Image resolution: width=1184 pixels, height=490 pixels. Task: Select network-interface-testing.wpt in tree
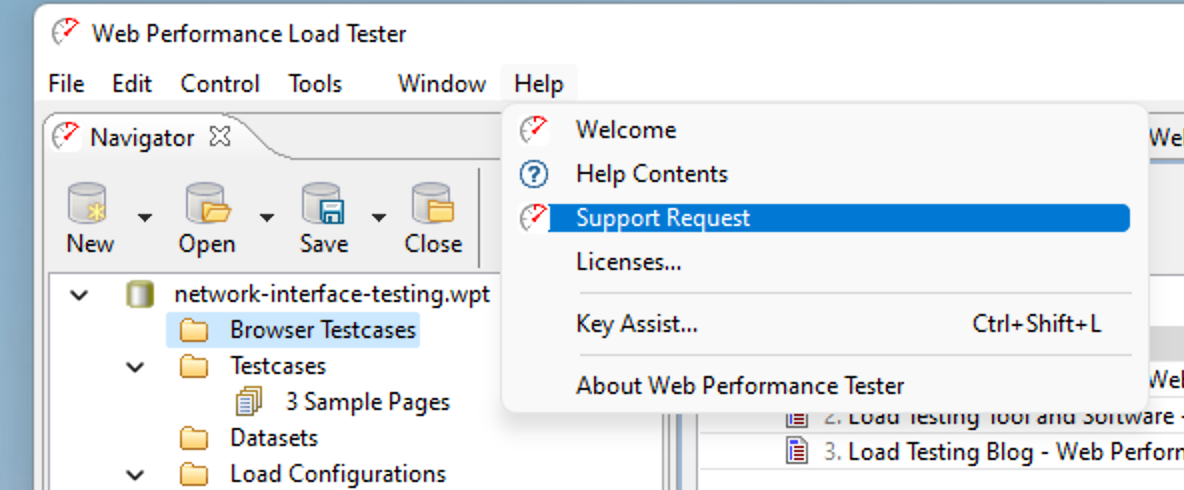click(x=332, y=294)
